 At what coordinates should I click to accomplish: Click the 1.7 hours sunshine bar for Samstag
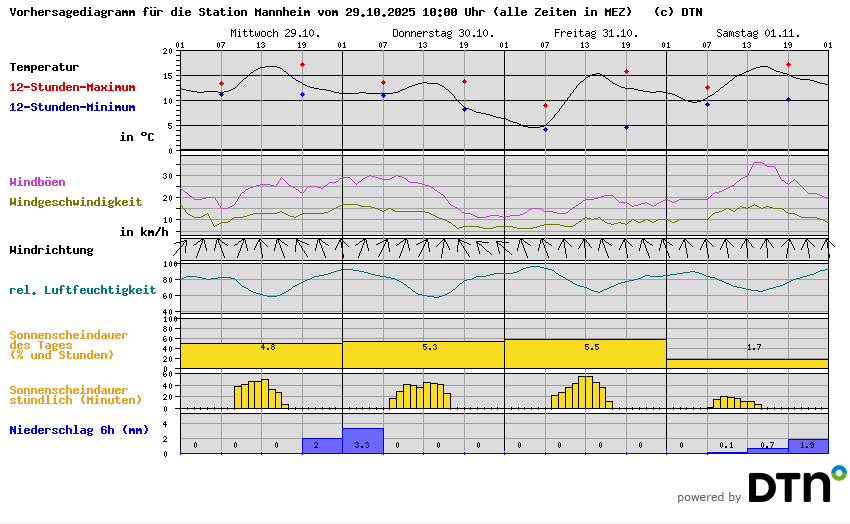coord(747,363)
